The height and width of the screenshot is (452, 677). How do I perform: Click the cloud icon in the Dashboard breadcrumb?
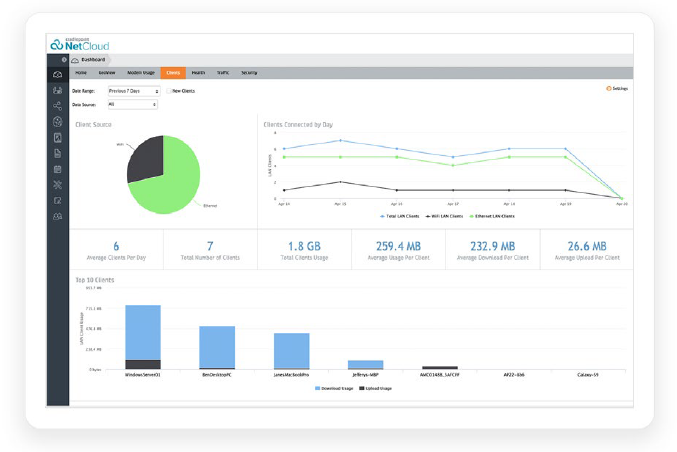point(75,60)
